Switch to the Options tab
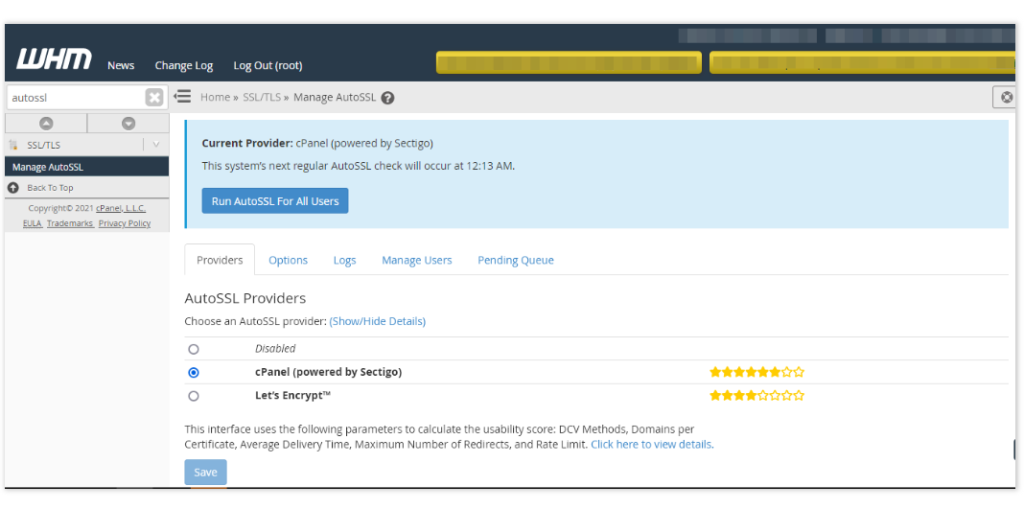 tap(288, 260)
